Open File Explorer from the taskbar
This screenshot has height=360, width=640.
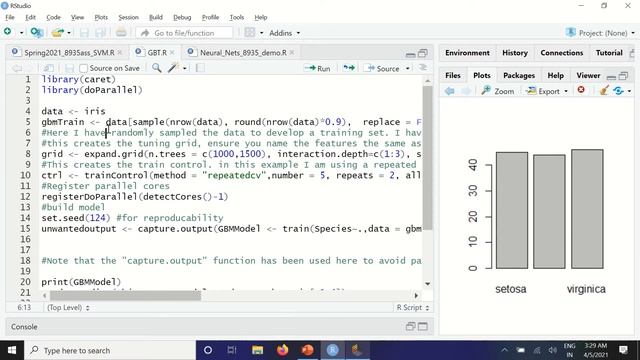point(258,350)
